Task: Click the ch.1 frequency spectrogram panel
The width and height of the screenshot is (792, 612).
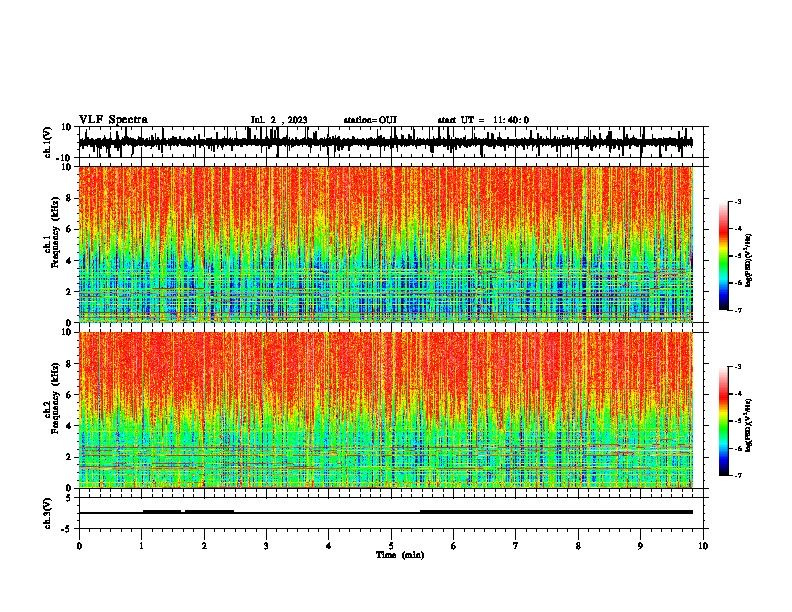Action: coord(386,244)
